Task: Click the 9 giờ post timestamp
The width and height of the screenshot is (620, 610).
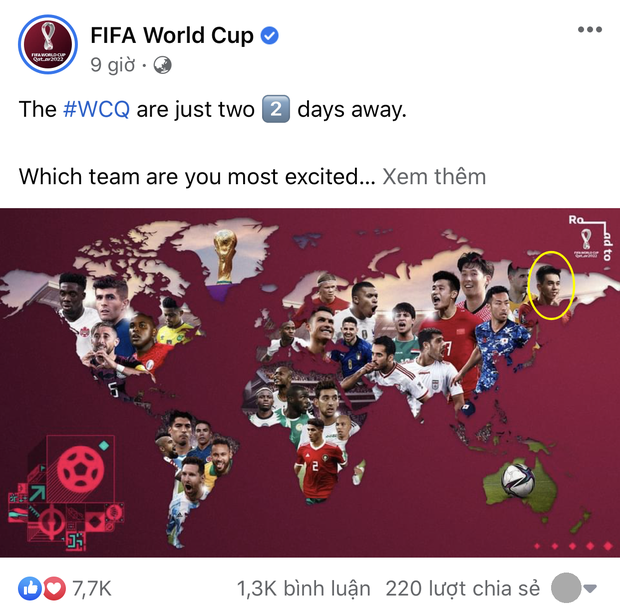Action: [113, 64]
